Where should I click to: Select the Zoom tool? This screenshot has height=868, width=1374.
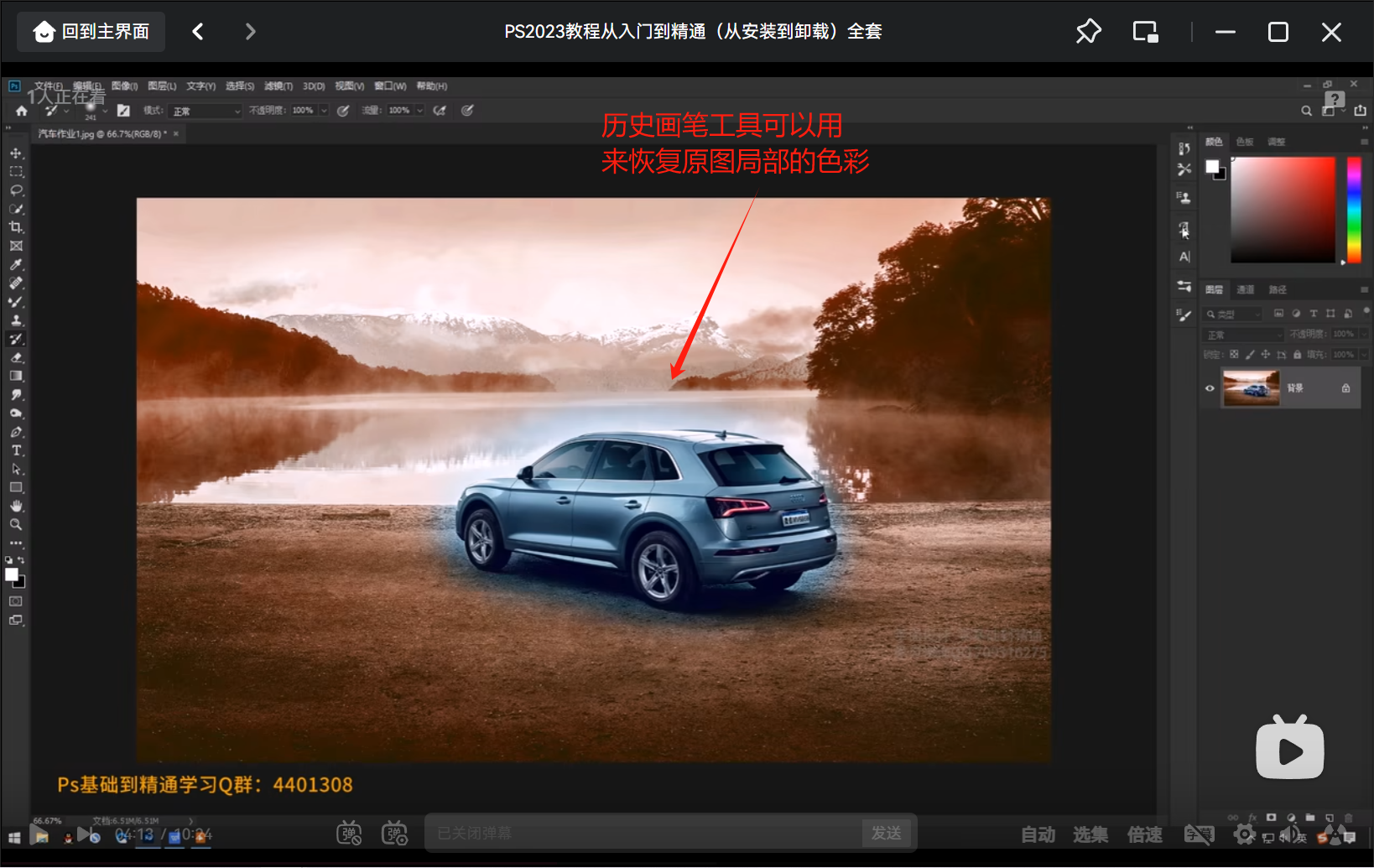[16, 524]
